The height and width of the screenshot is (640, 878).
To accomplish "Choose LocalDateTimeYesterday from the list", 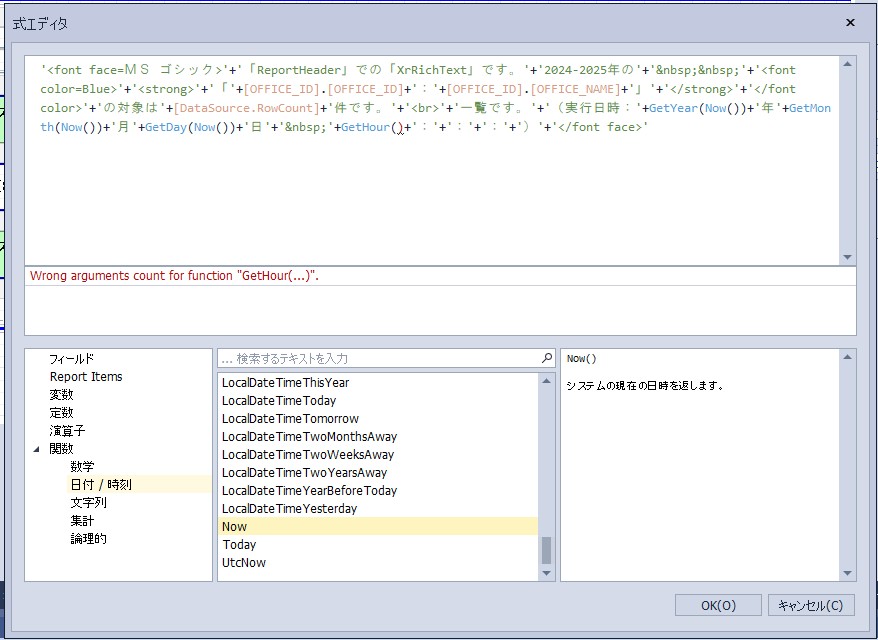I will point(289,508).
